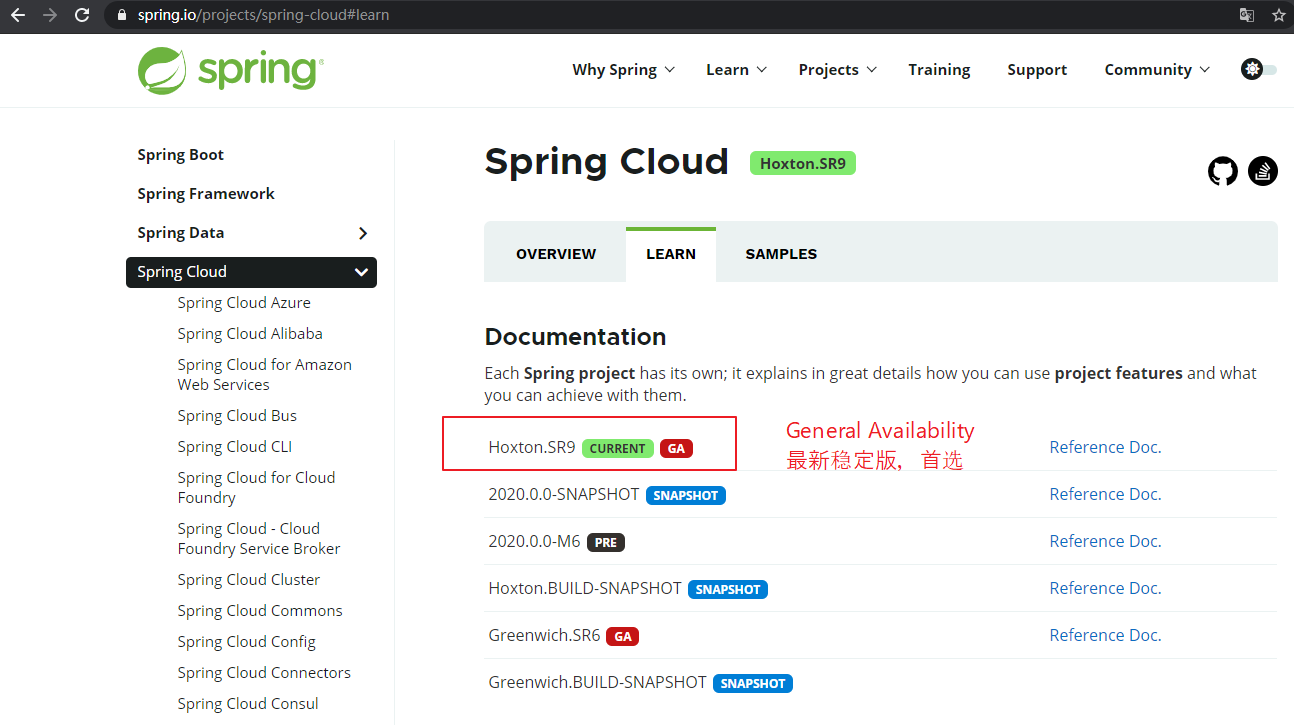Screen dimensions: 1294x725
Task: Toggle the dark mode switch
Action: (1259, 69)
